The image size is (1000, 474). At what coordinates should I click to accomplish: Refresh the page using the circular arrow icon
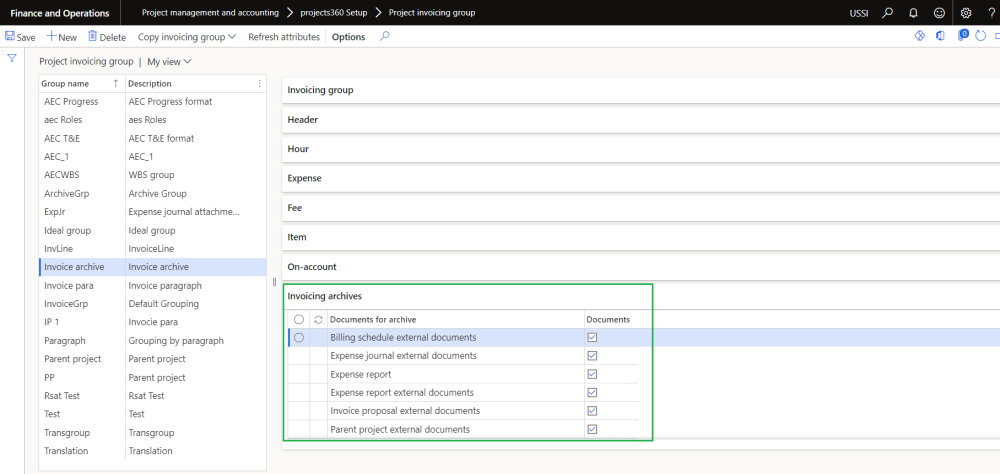point(980,36)
